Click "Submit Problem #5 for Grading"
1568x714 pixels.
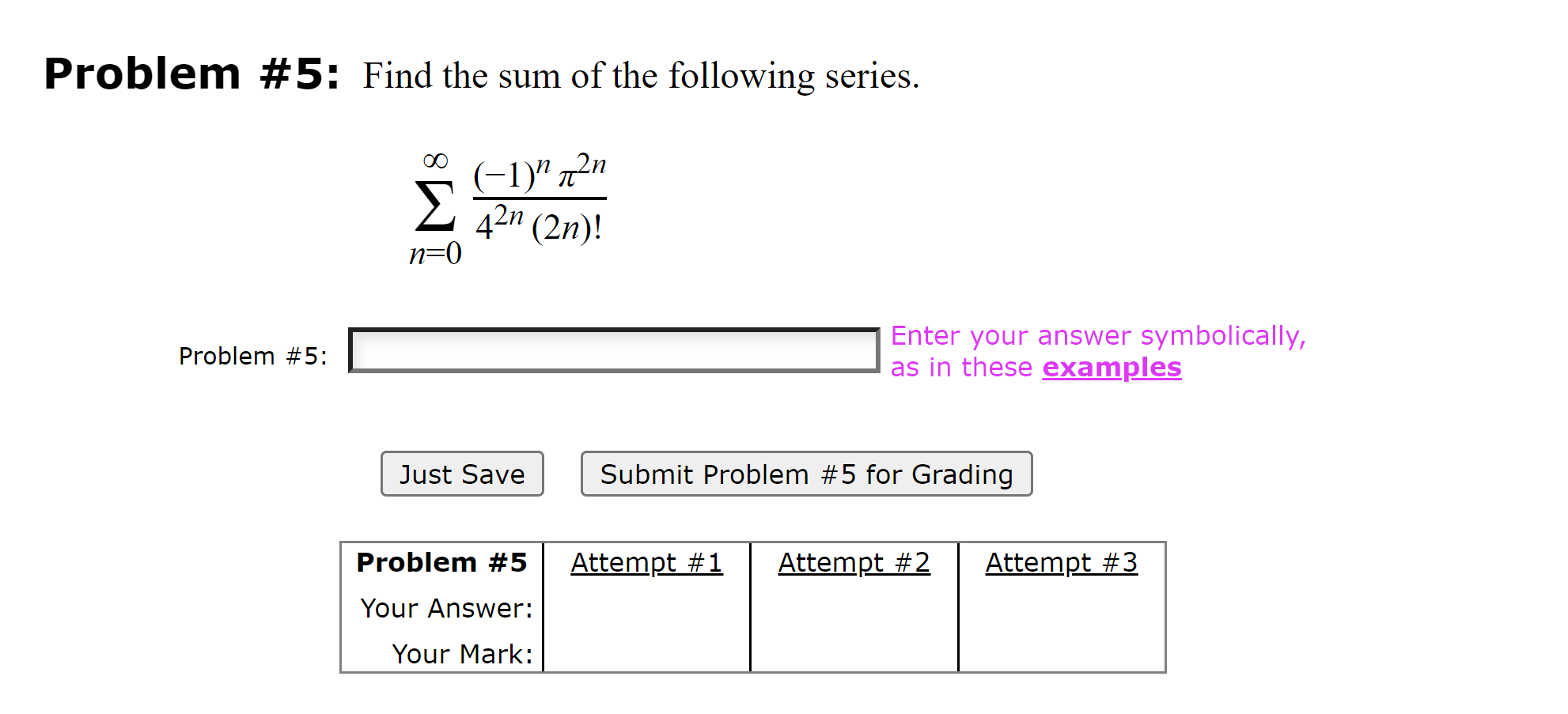point(805,473)
